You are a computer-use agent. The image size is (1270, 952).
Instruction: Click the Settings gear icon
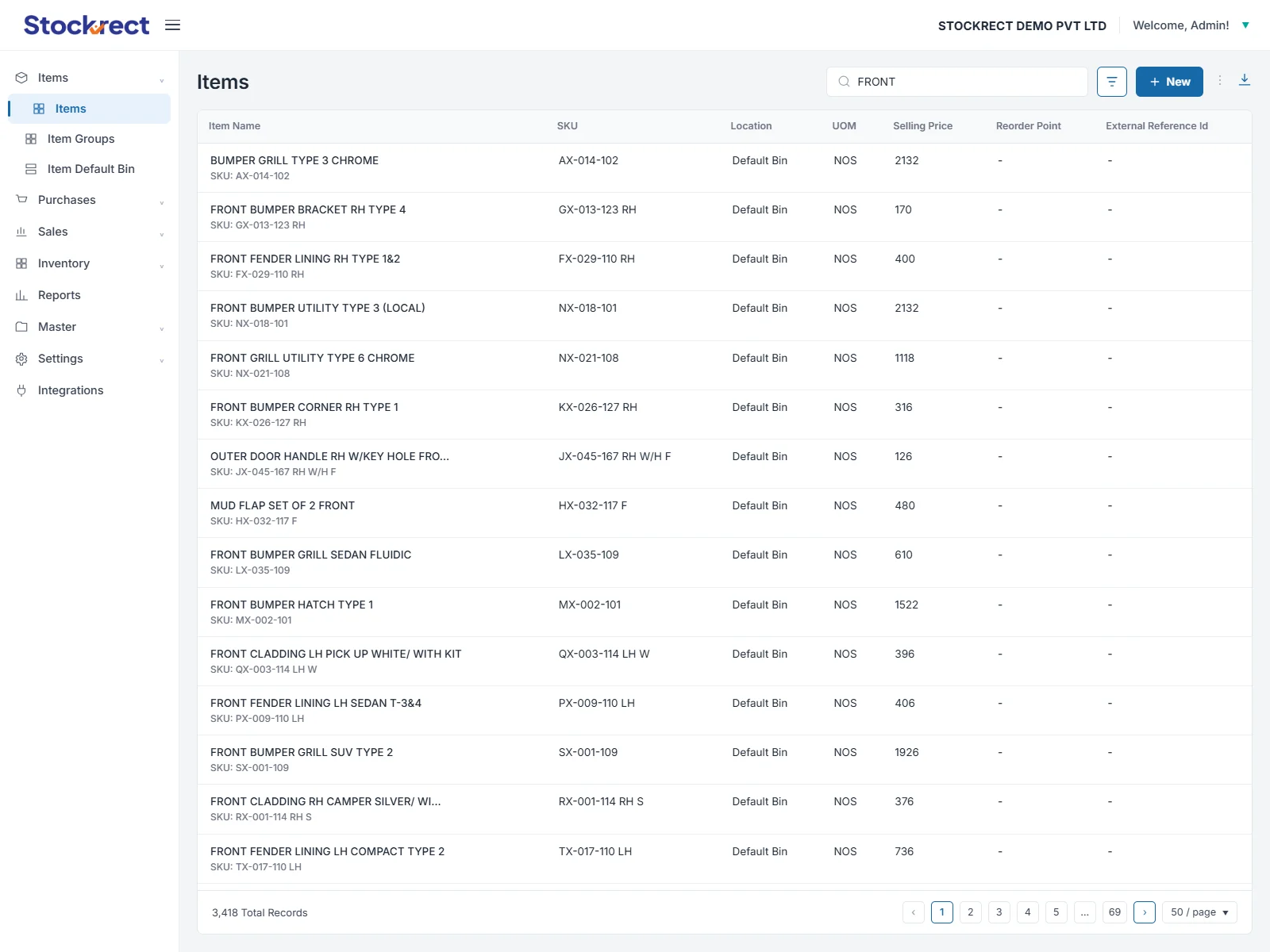point(21,359)
